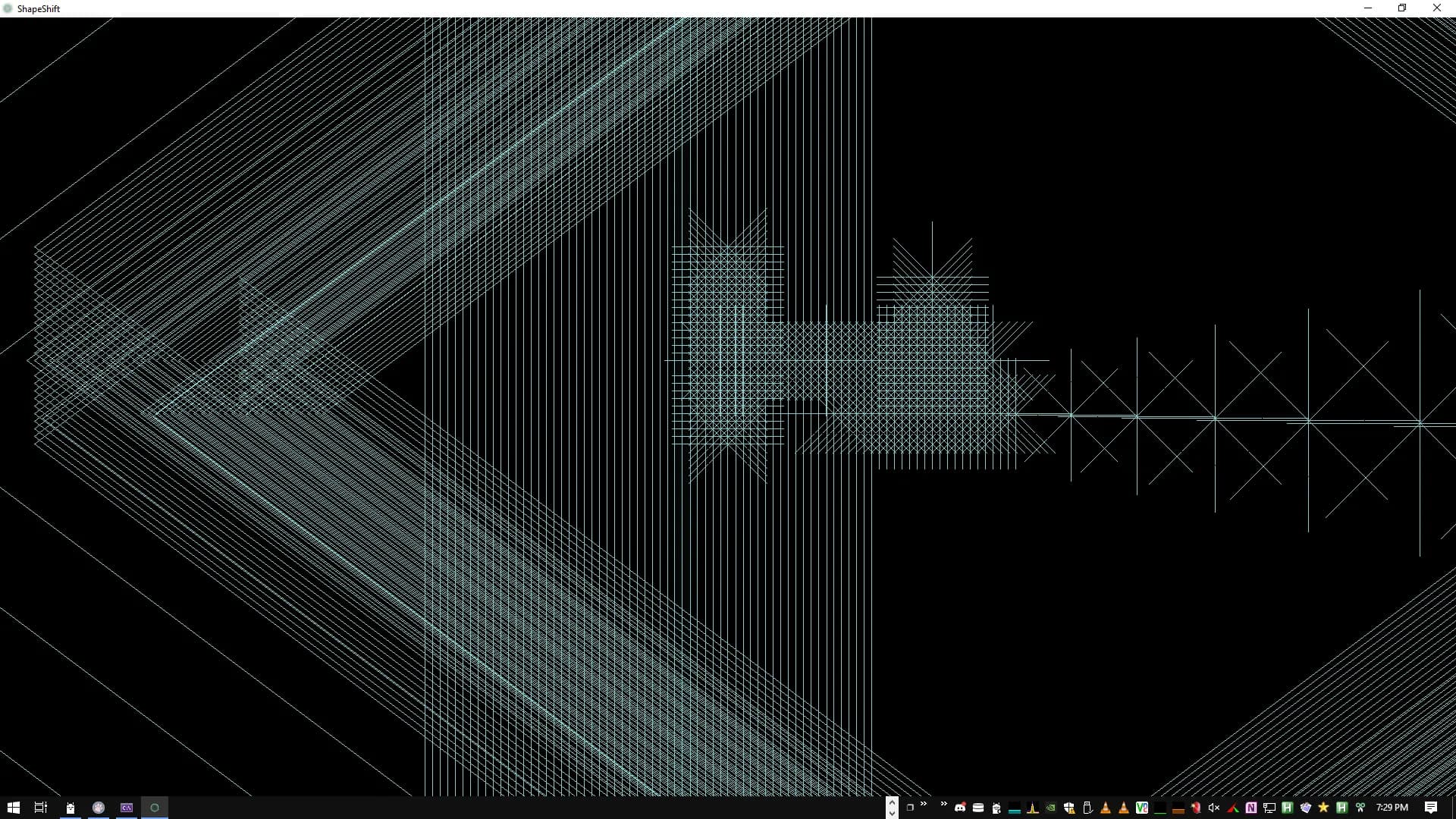Toggle the muted volume speaker icon
Viewport: 1456px width, 819px height.
(x=1213, y=808)
